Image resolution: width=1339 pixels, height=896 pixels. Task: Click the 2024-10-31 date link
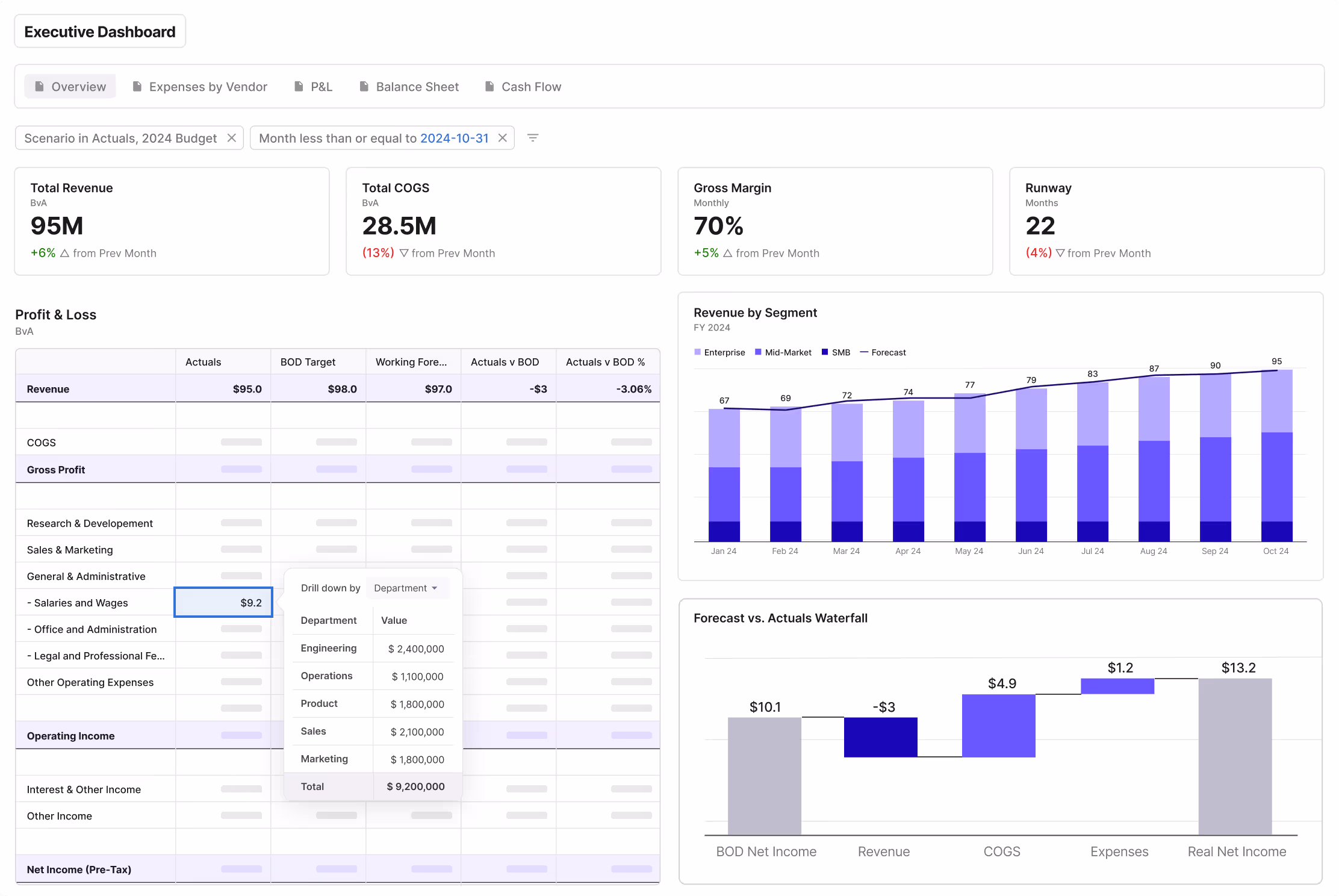click(455, 138)
